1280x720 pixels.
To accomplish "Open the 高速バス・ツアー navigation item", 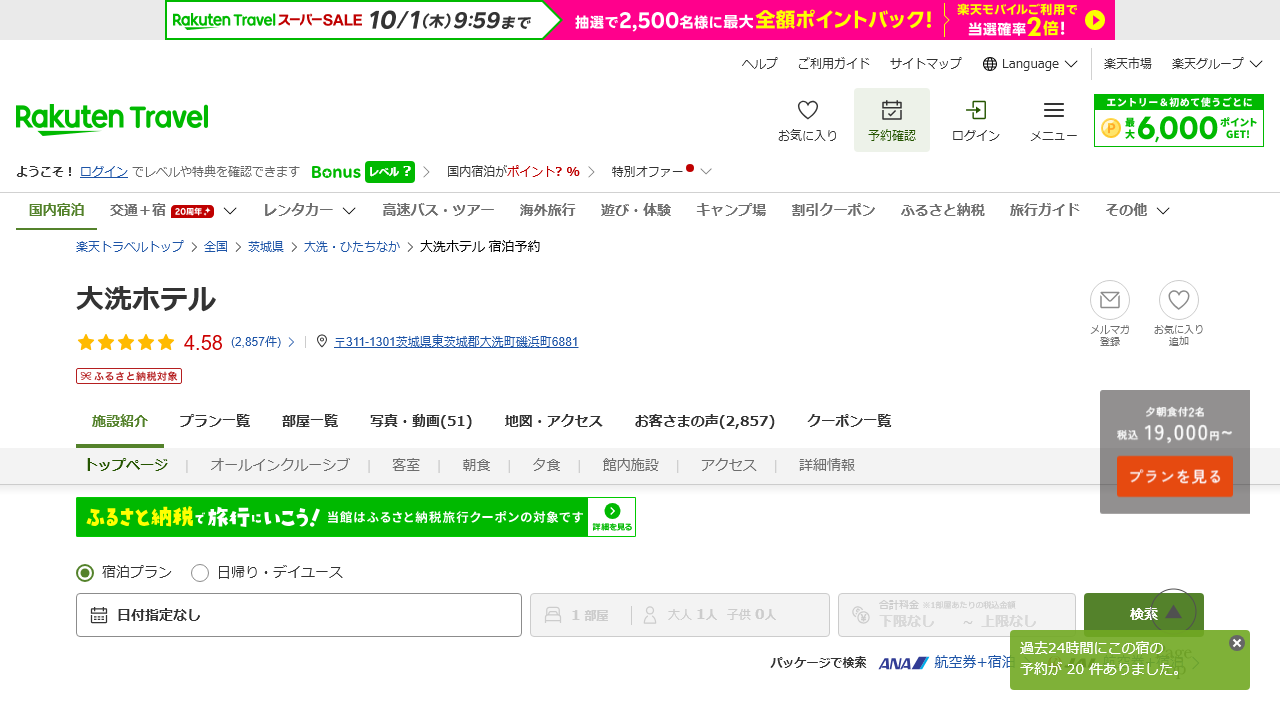I will 438,210.
